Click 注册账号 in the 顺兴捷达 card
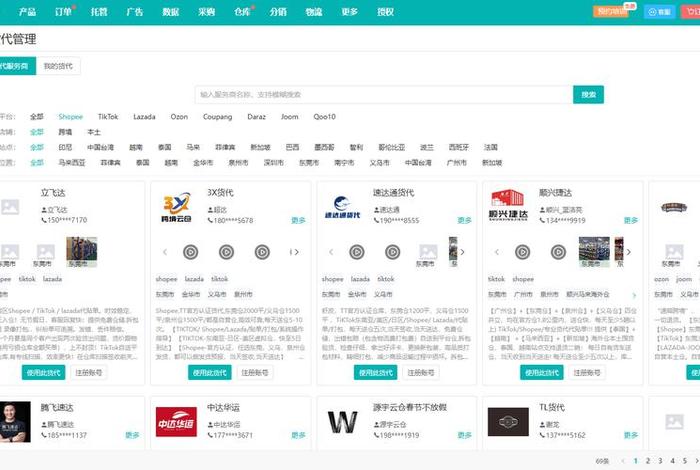The width and height of the screenshot is (700, 470). pyautogui.click(x=587, y=373)
